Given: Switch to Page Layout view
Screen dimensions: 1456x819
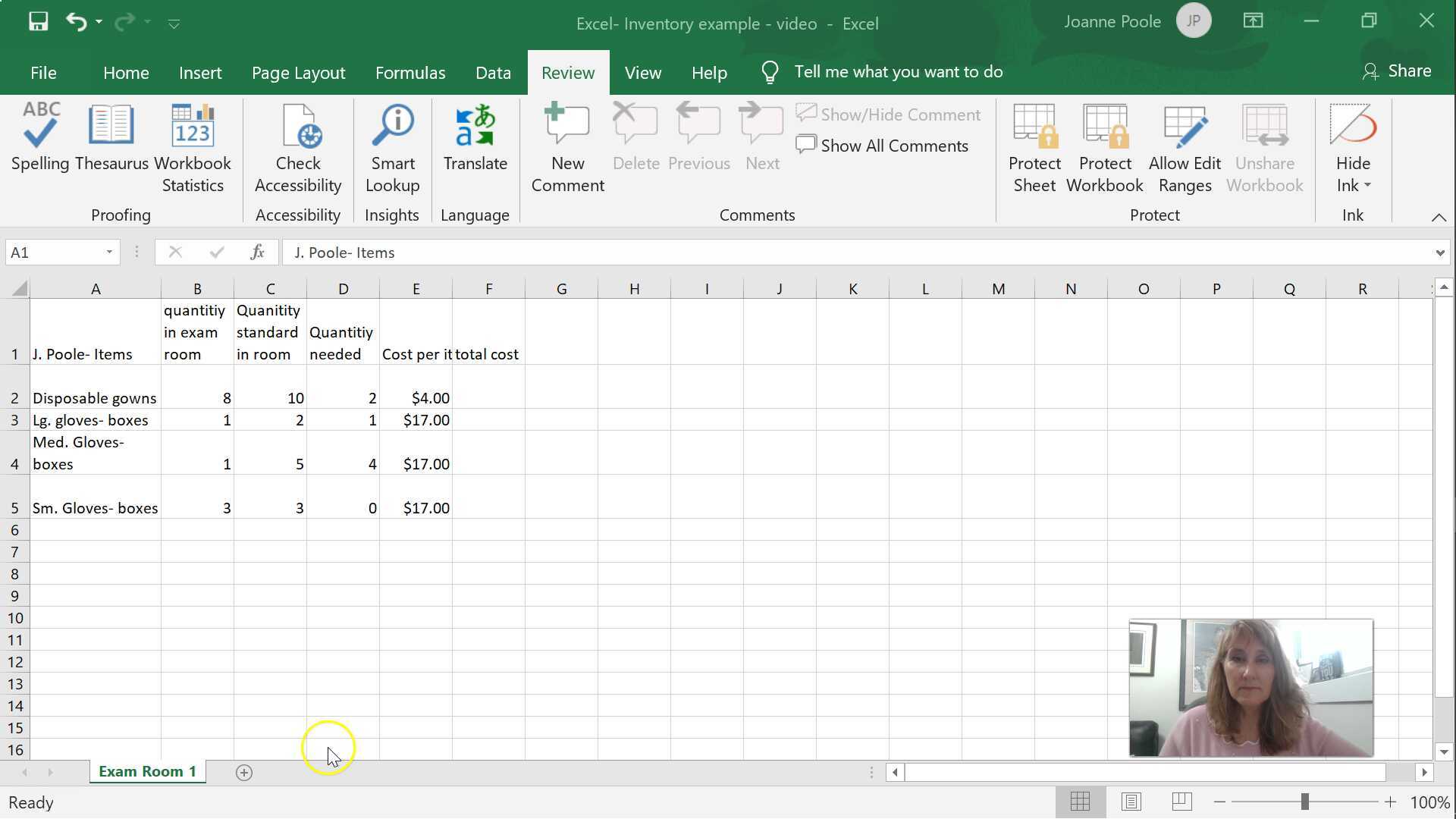Looking at the screenshot, I should pyautogui.click(x=1132, y=801).
